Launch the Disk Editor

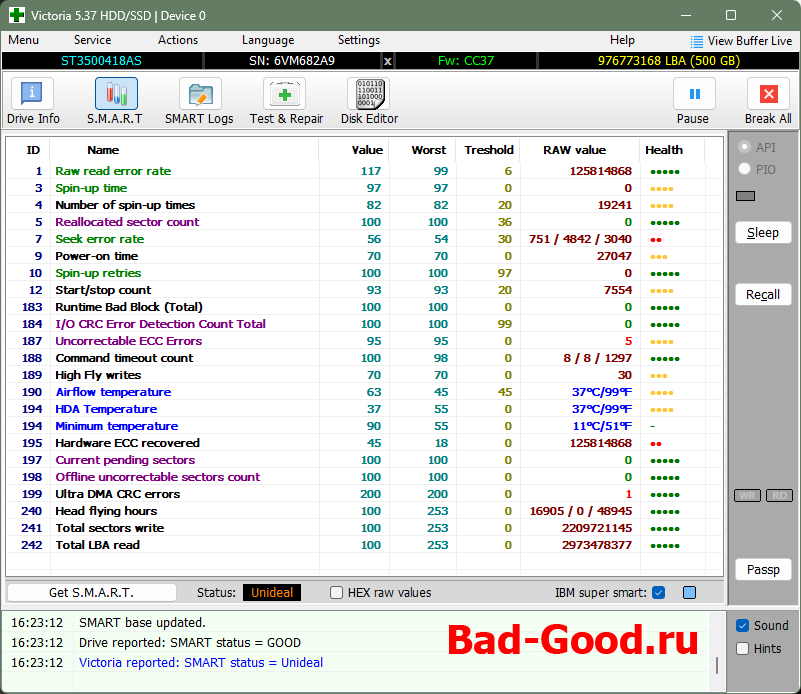coord(369,101)
